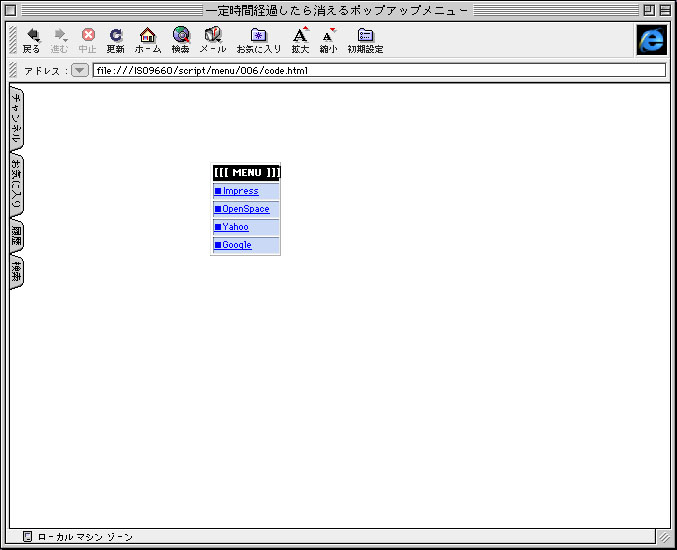Click the toolbar grip handle beside Back

click(x=13, y=40)
